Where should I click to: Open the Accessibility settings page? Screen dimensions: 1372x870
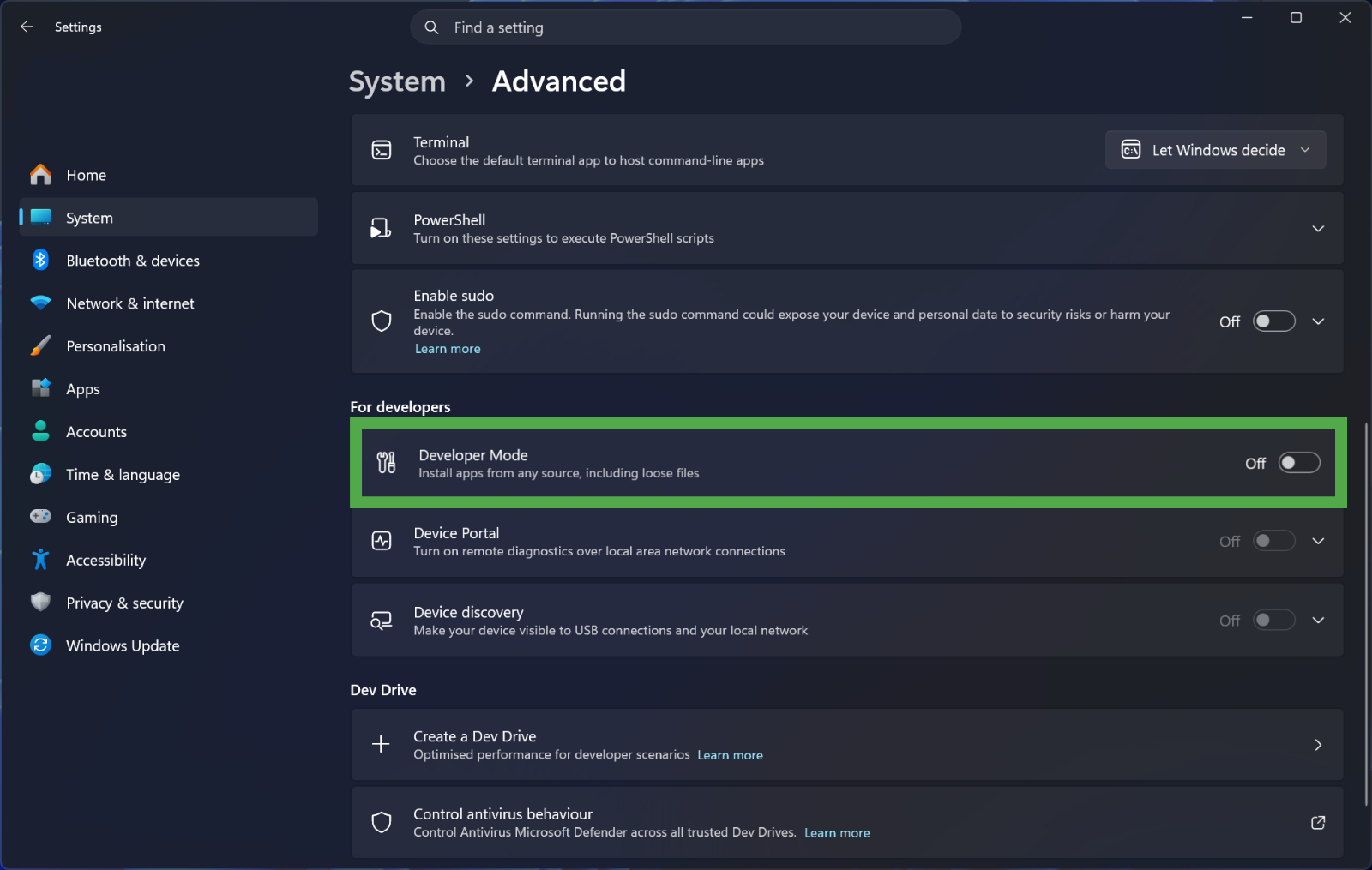point(168,560)
